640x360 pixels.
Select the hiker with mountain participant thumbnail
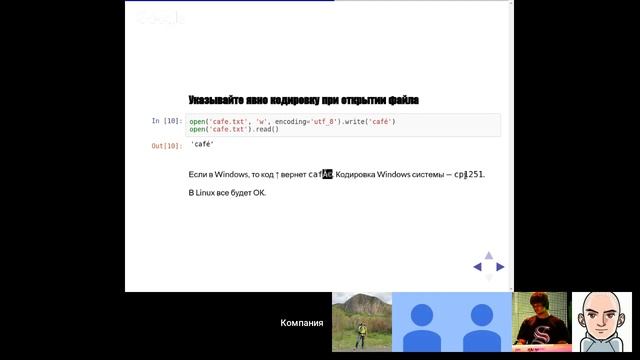point(362,322)
